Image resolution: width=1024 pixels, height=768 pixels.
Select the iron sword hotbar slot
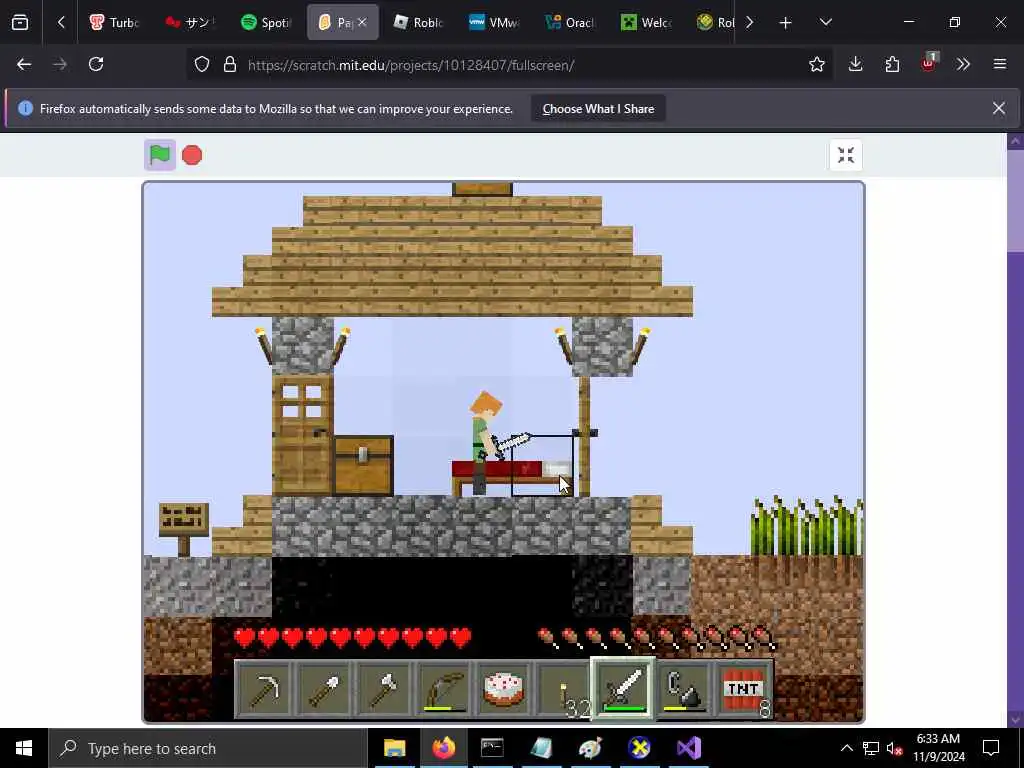(x=623, y=689)
